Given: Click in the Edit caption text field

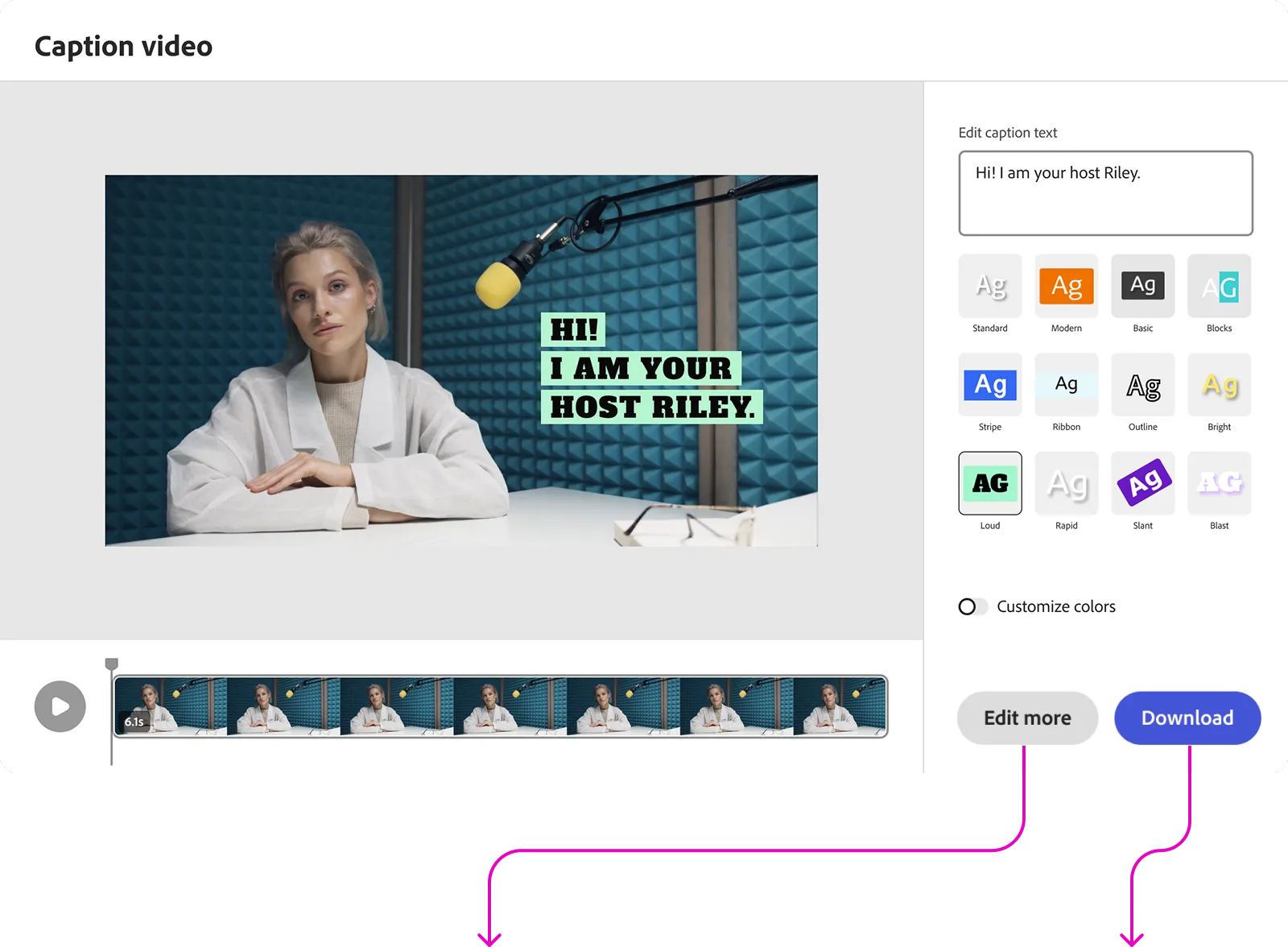Looking at the screenshot, I should tap(1105, 193).
